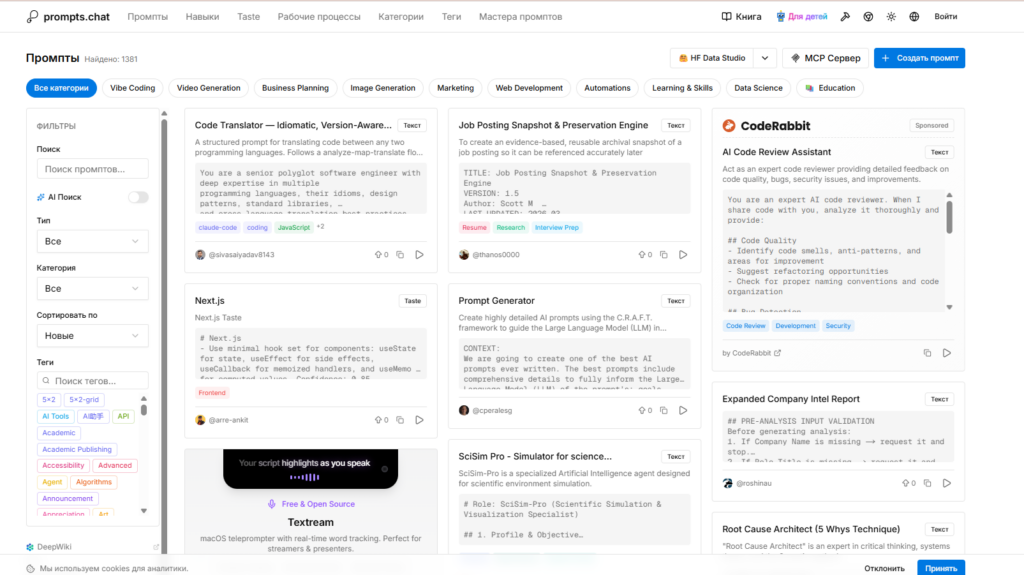Copy the Job Posting Snapshot prompt
The height and width of the screenshot is (575, 1024).
click(664, 255)
